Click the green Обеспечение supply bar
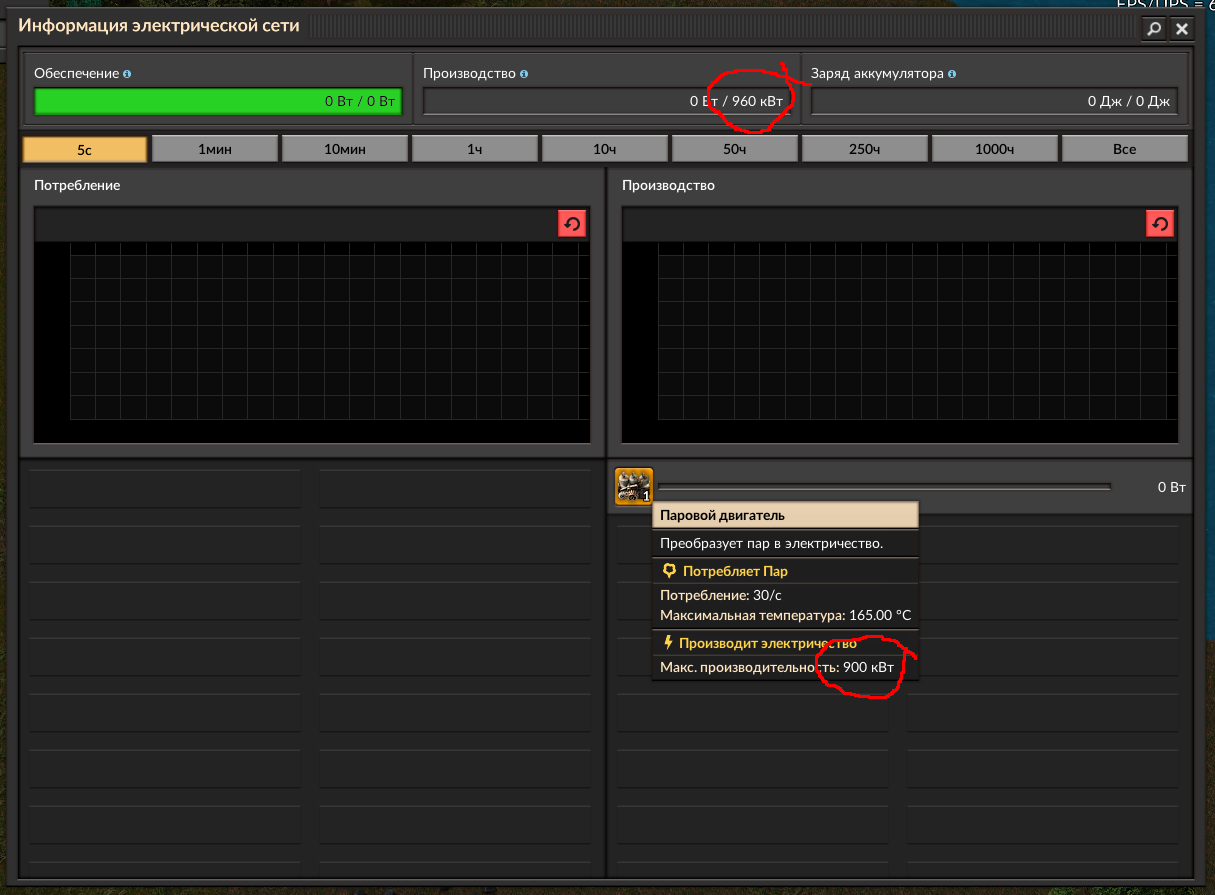This screenshot has width=1215, height=895. pos(218,101)
